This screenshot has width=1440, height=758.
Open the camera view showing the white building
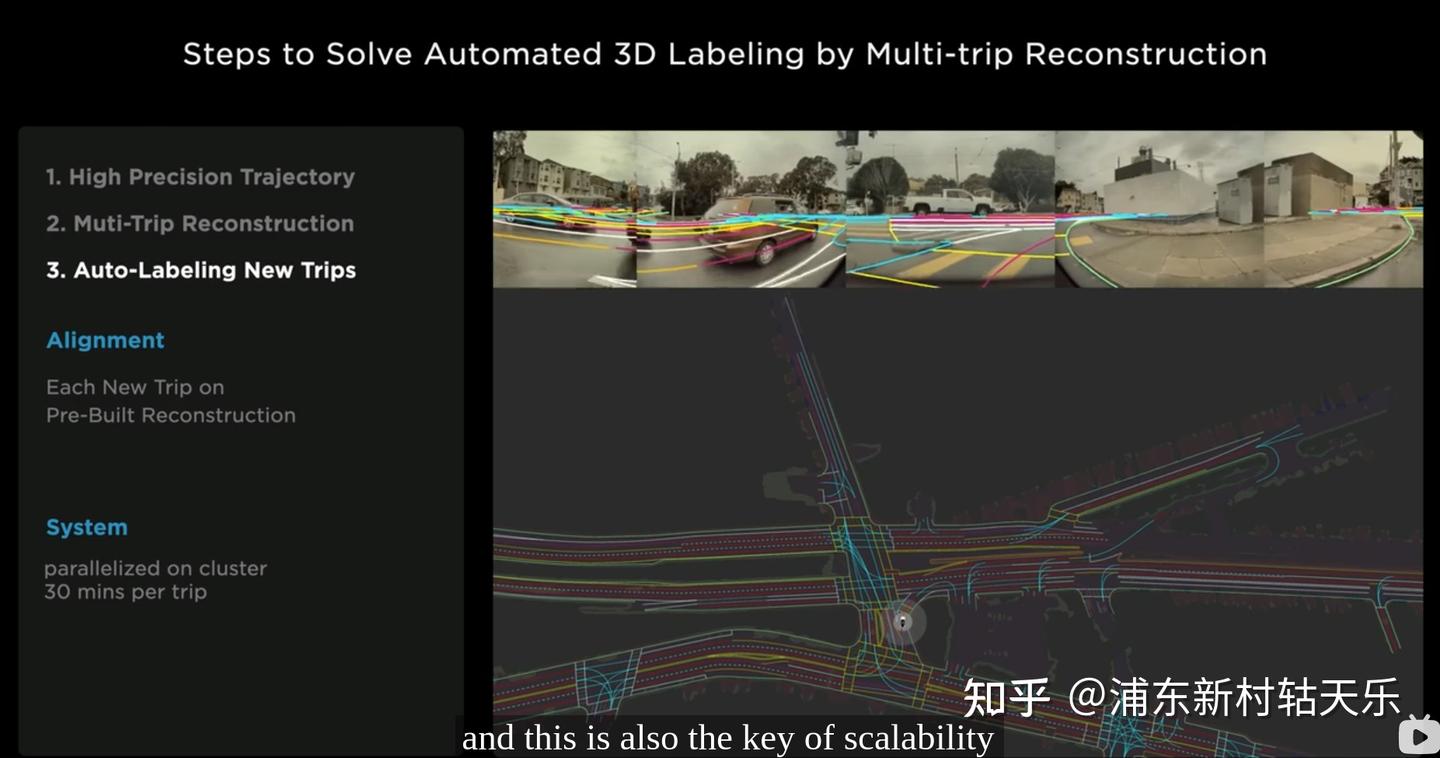1159,209
